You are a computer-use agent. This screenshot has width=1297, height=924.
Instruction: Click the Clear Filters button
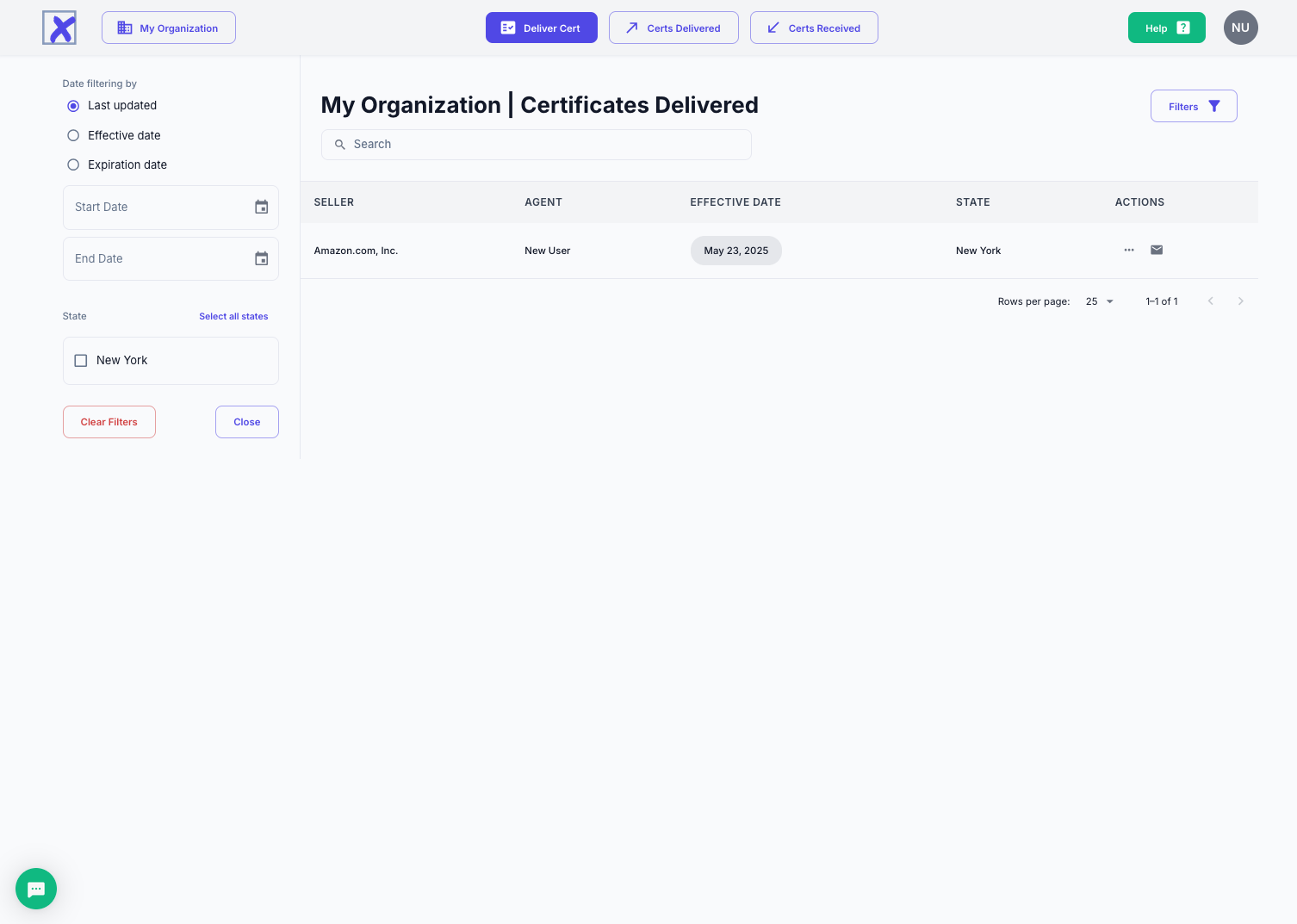coord(109,422)
